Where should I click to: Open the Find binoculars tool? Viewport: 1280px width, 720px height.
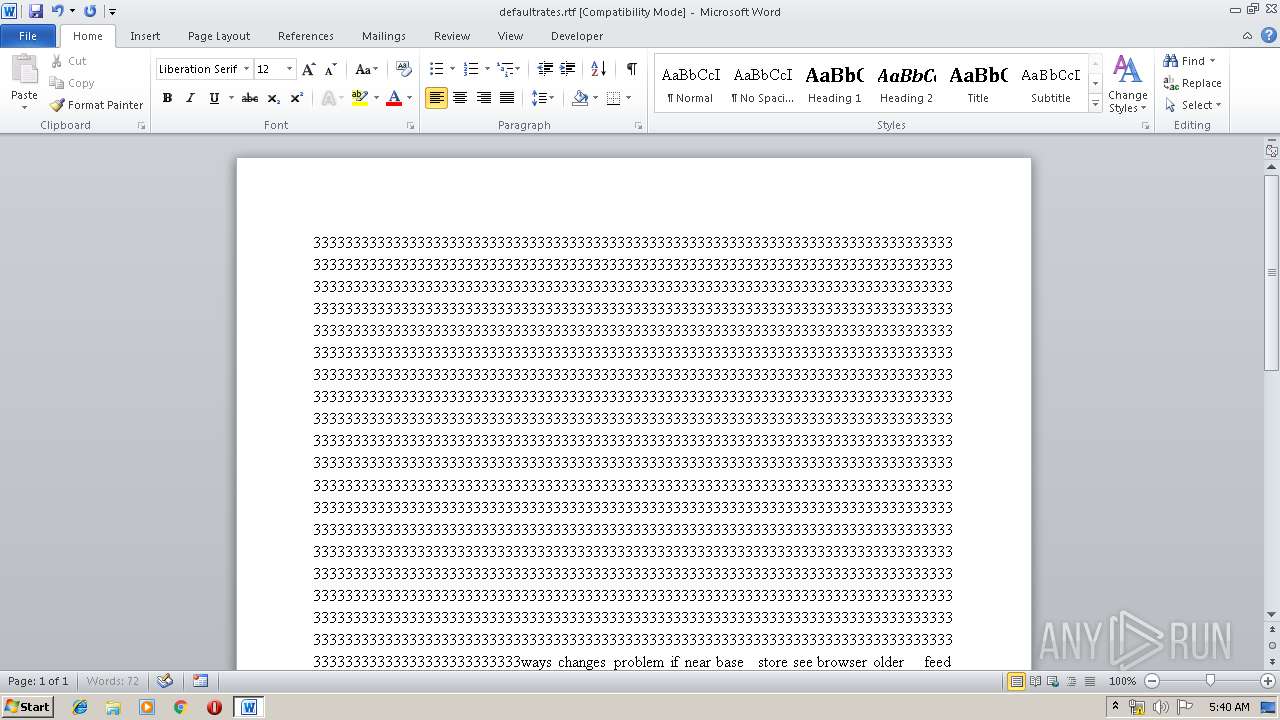[x=1171, y=61]
